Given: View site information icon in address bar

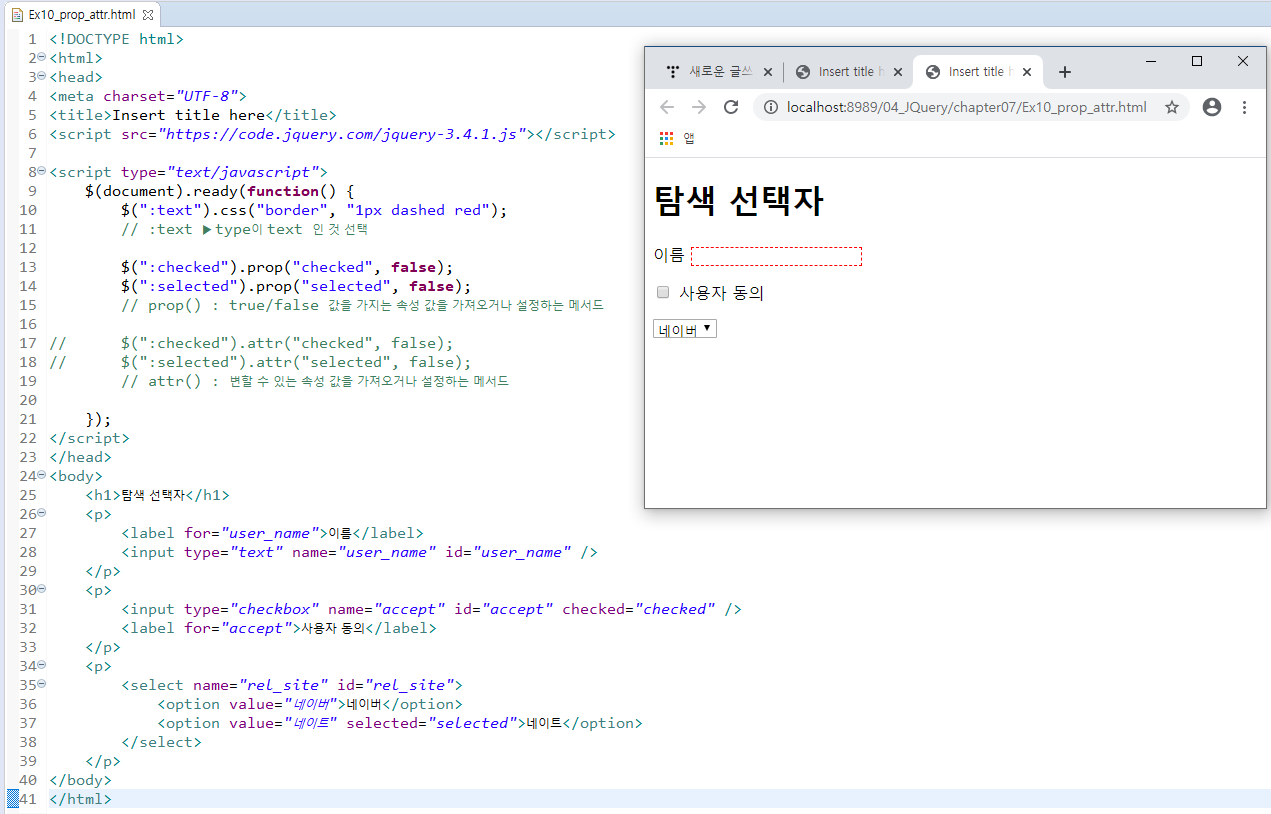Looking at the screenshot, I should pyautogui.click(x=770, y=107).
